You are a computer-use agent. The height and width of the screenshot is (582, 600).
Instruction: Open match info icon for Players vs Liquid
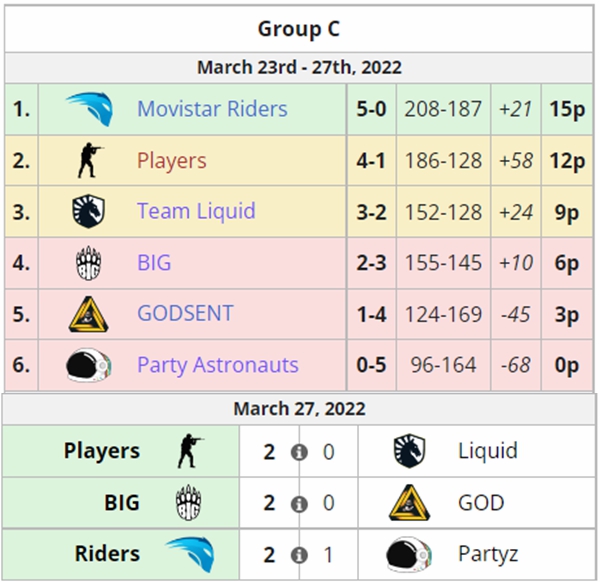(299, 452)
